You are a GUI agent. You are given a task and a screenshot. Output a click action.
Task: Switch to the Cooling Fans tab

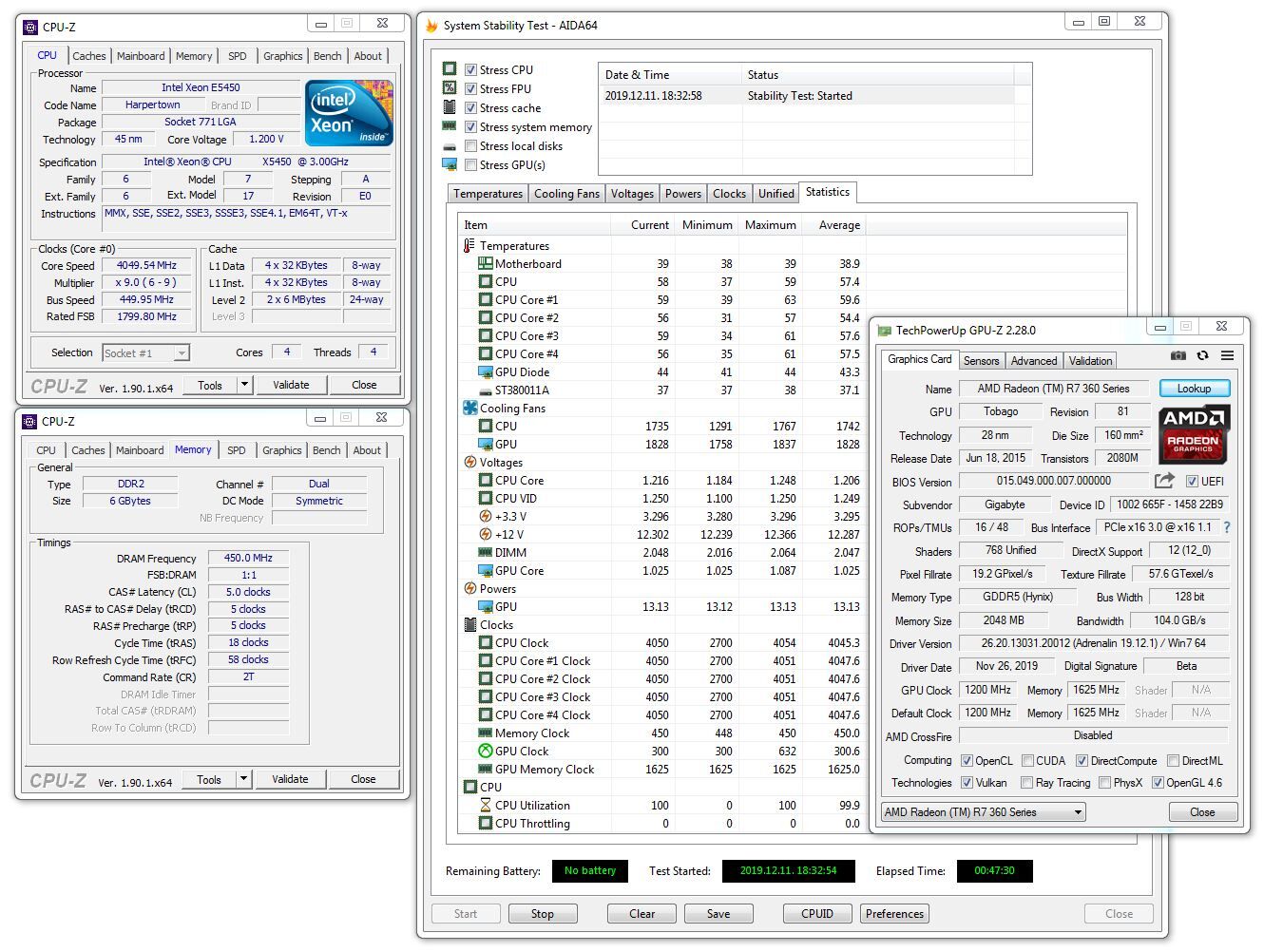[566, 194]
